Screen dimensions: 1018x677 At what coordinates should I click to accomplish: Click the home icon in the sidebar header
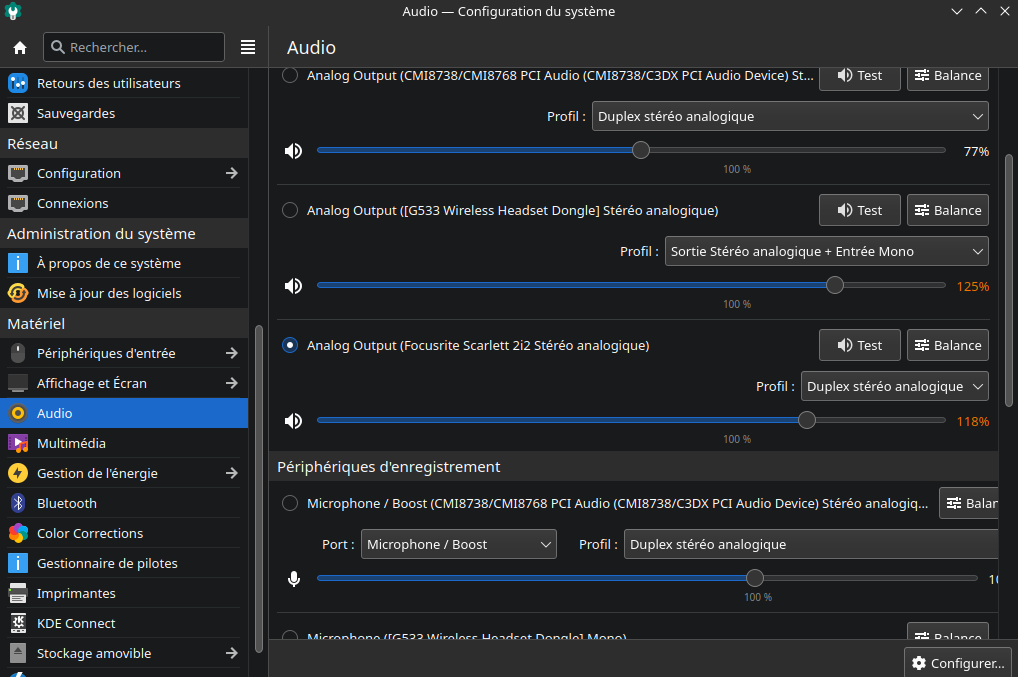click(19, 47)
